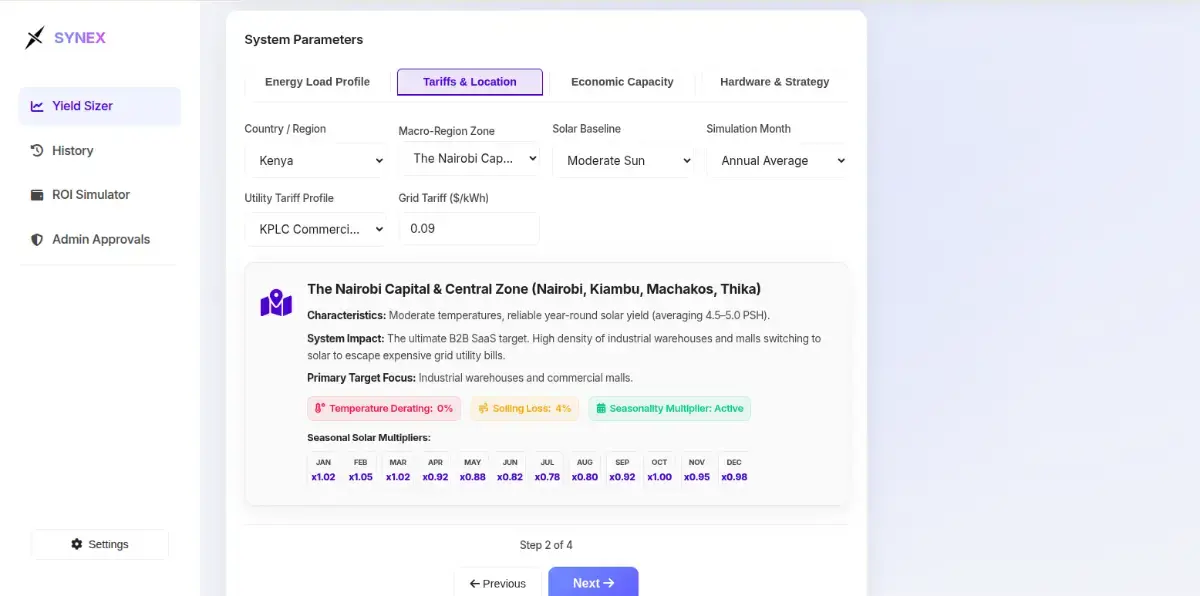
Task: Click the FEB x1.05 multiplier
Action: [361, 470]
